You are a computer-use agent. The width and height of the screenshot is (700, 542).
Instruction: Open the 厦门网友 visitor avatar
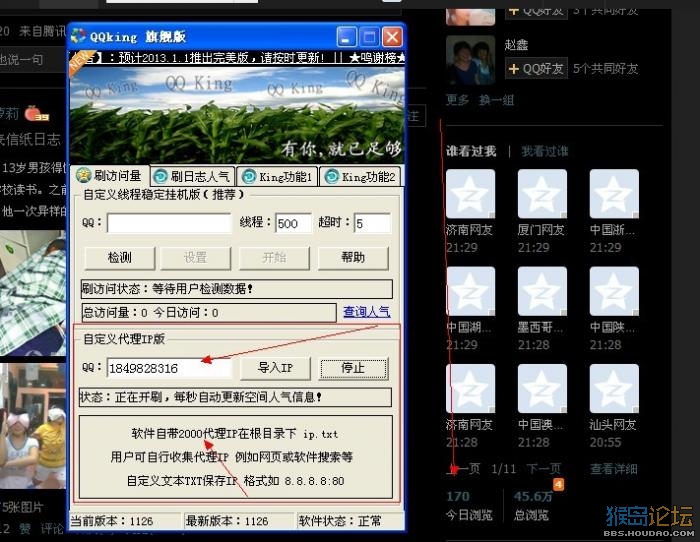tap(542, 194)
